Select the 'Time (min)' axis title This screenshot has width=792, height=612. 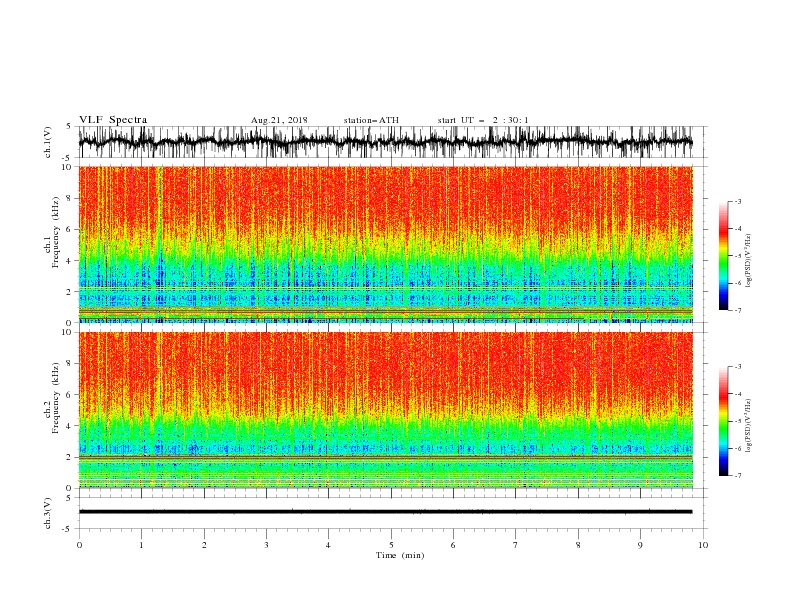400,555
